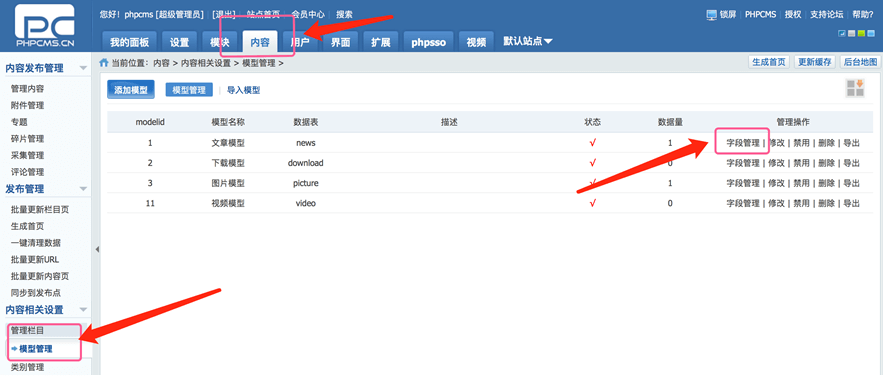Screen dimensions: 883x379
Task: Click the 授权 link
Action: (793, 15)
